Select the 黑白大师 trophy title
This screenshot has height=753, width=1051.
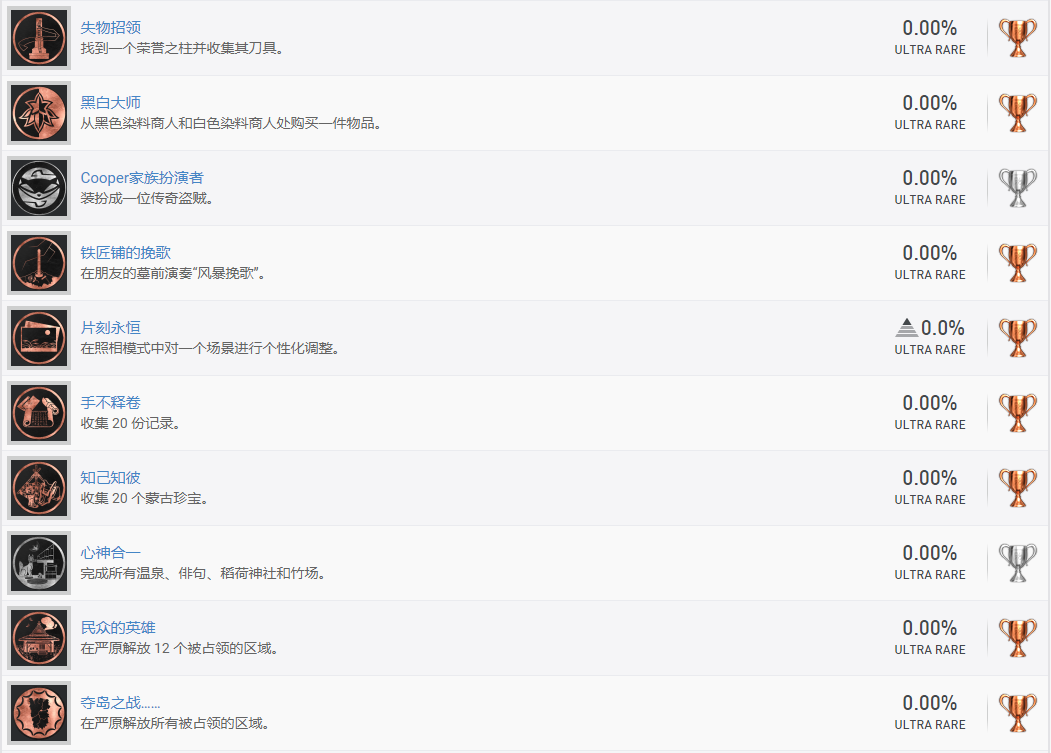(x=111, y=102)
